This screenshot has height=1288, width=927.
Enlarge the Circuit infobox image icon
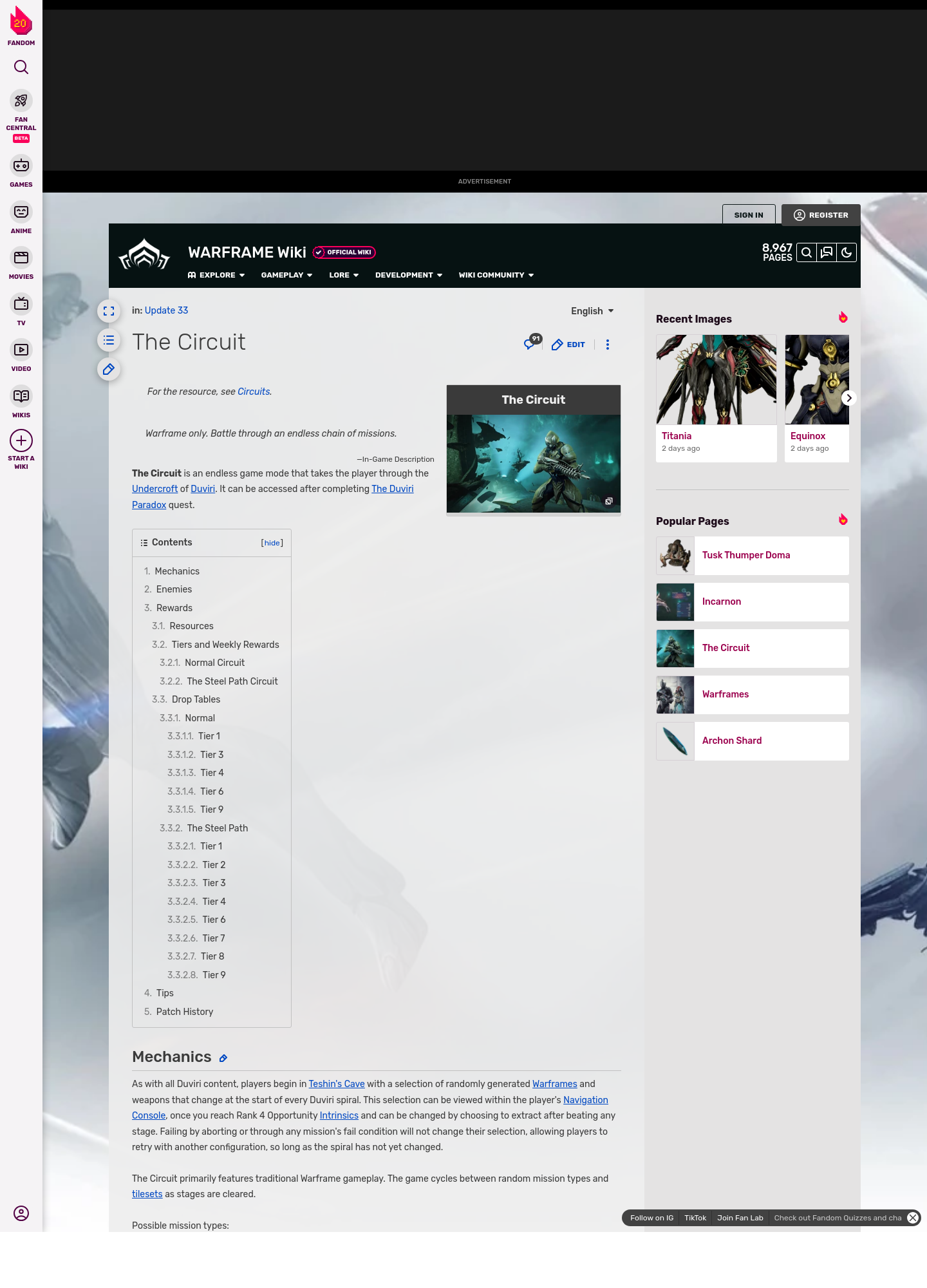609,501
